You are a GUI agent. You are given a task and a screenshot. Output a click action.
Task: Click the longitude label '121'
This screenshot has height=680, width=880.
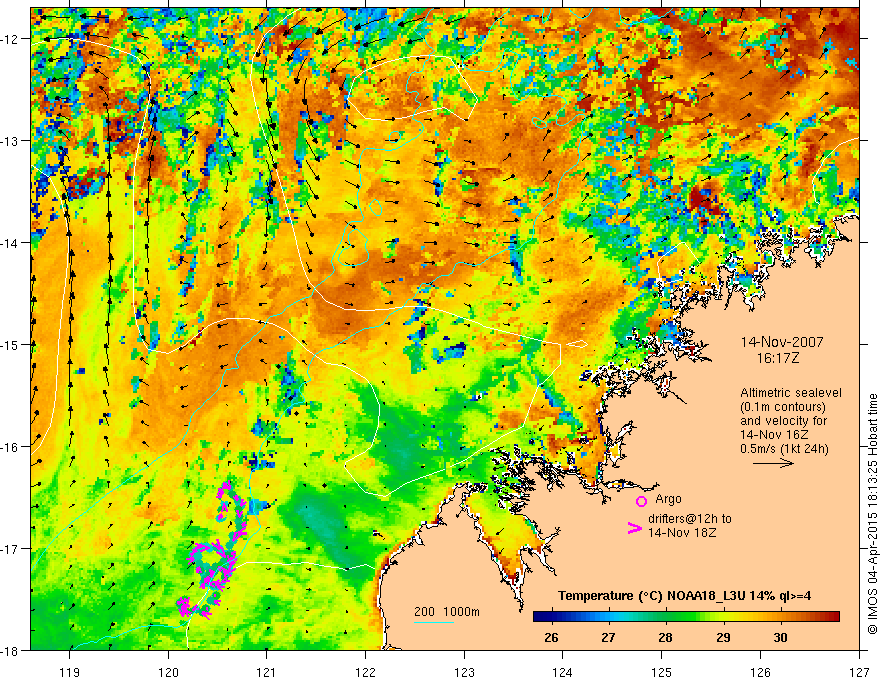pos(267,672)
